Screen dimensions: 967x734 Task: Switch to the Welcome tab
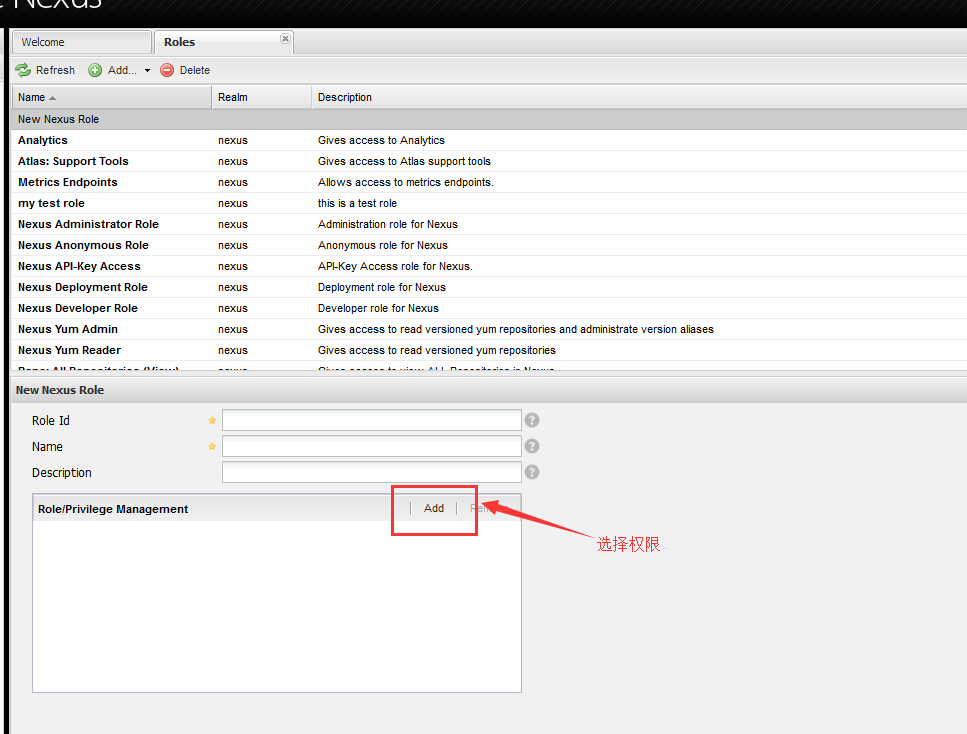coord(81,42)
